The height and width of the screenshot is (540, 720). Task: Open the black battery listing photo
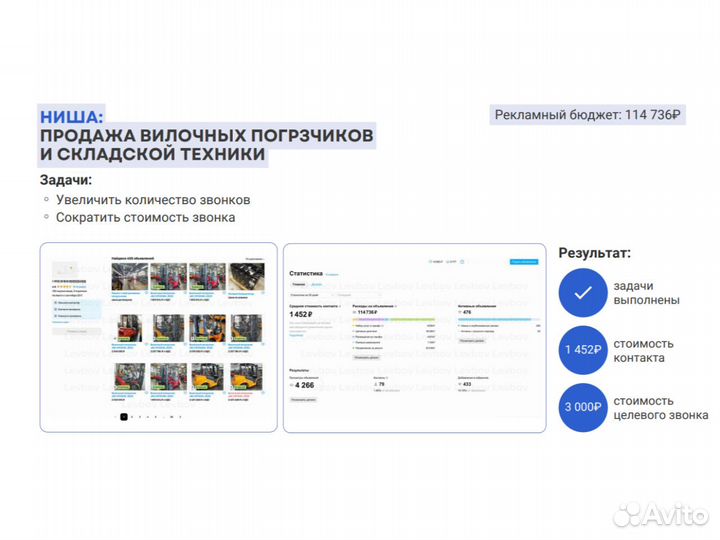pyautogui.click(x=247, y=276)
